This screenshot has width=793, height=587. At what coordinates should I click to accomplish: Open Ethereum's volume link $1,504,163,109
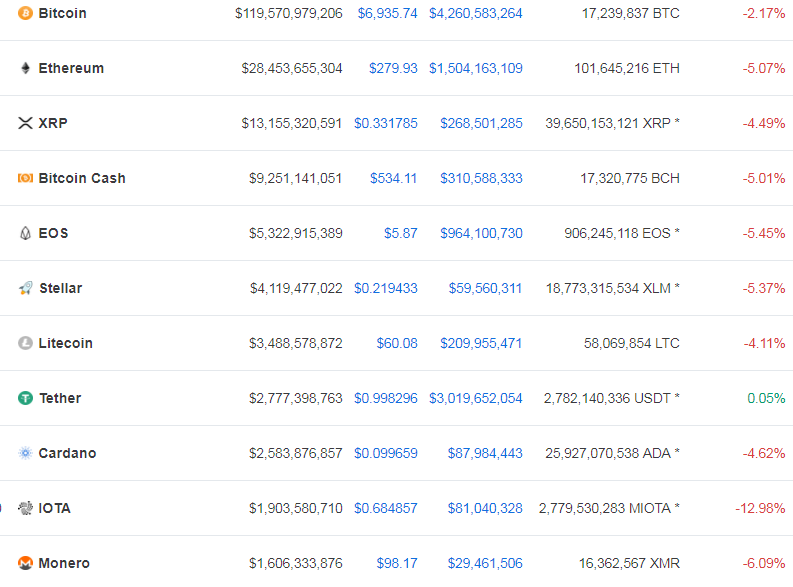pos(476,68)
